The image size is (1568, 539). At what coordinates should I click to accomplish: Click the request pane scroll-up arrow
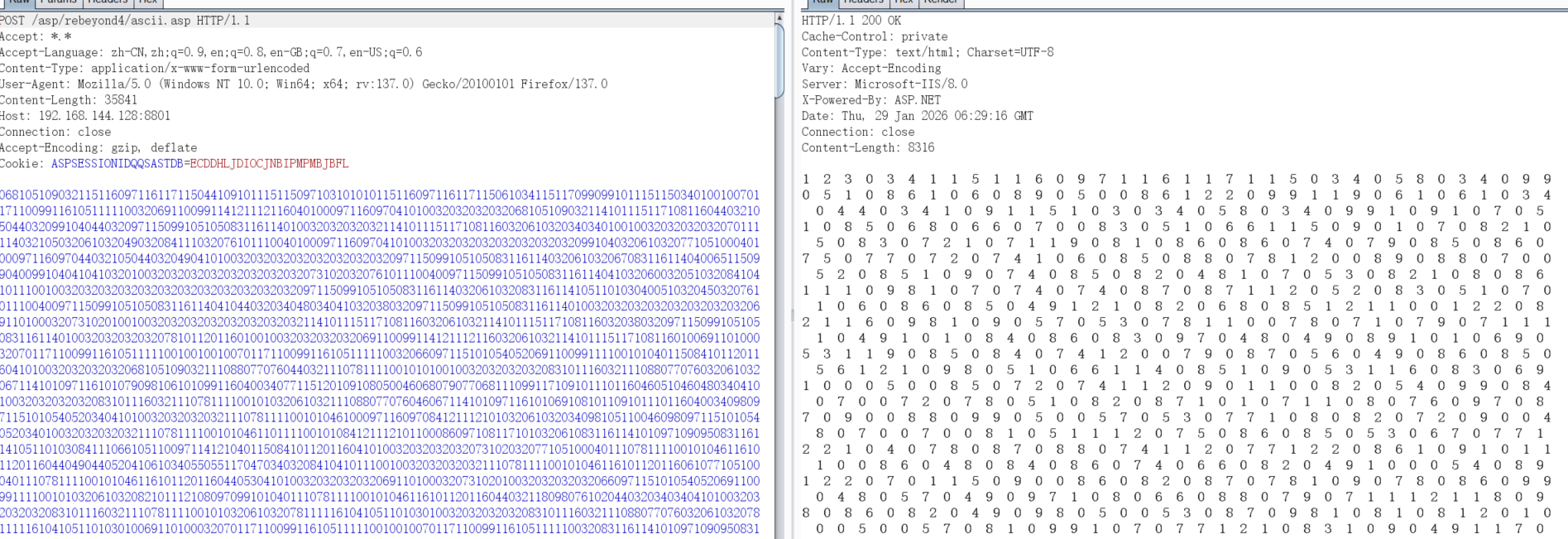tap(779, 17)
